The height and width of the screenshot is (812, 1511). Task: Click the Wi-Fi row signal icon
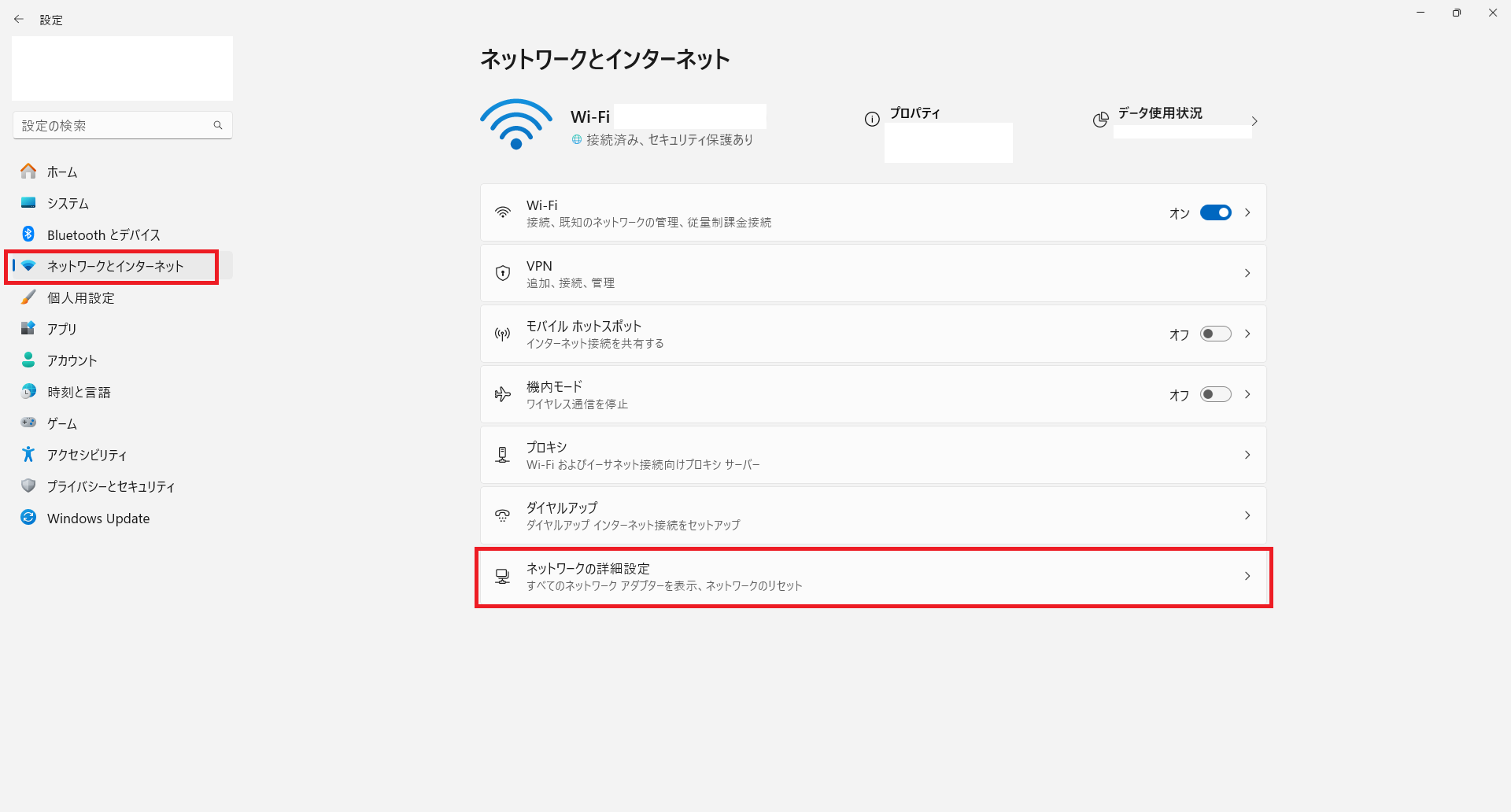tap(503, 212)
